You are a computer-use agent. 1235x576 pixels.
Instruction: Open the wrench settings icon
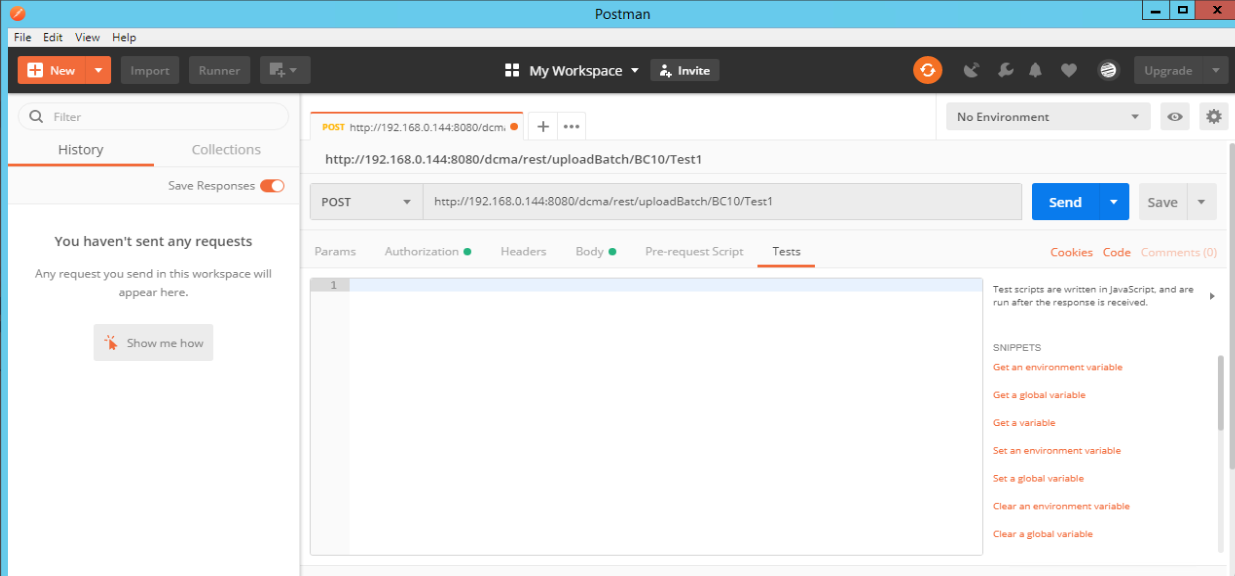[x=1005, y=70]
